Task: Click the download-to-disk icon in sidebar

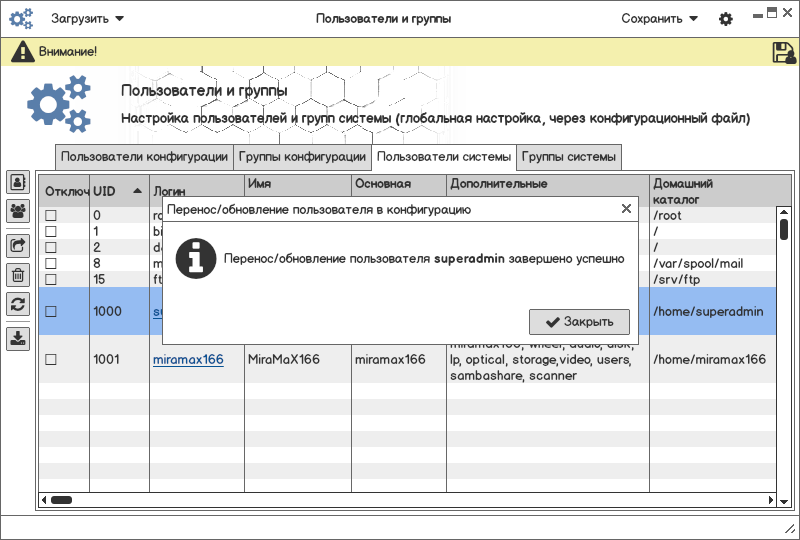Action: coord(18,338)
